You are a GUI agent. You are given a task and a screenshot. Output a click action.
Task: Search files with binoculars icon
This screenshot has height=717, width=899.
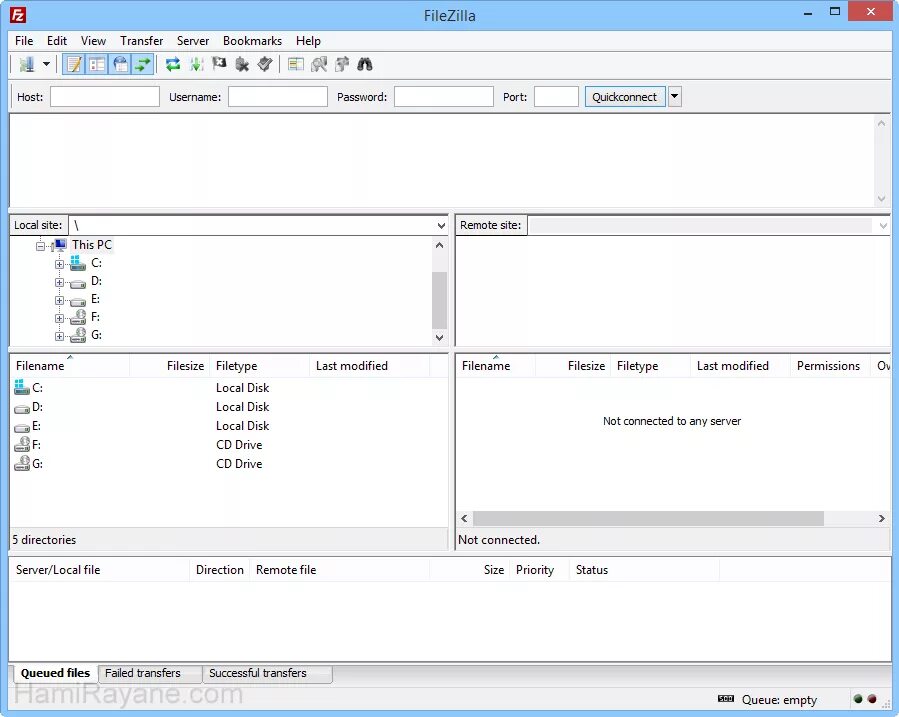coord(365,64)
